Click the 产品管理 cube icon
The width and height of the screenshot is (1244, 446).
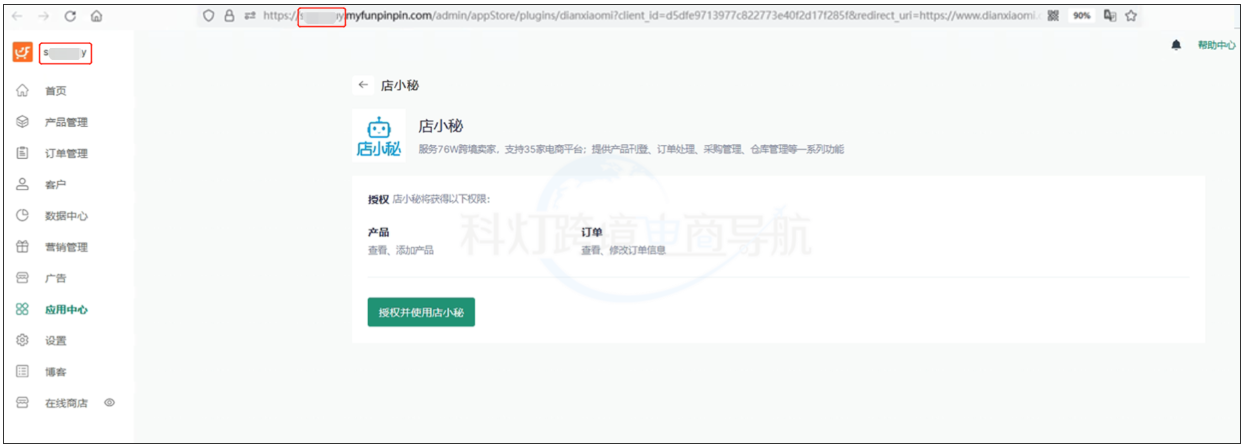22,122
